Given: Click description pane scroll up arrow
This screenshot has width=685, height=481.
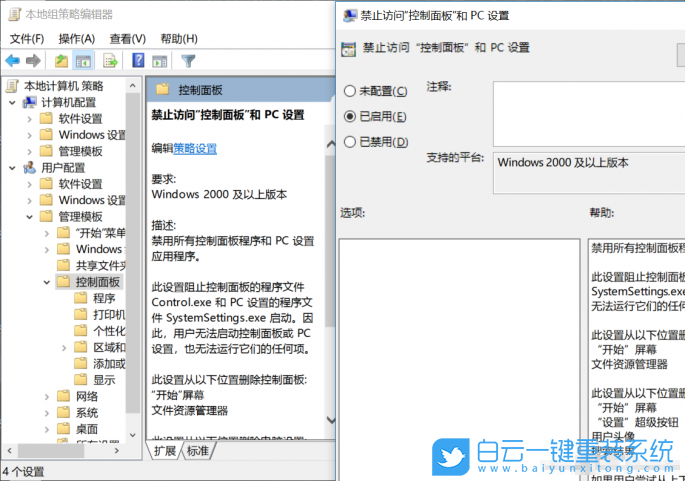Looking at the screenshot, I should tap(331, 144).
